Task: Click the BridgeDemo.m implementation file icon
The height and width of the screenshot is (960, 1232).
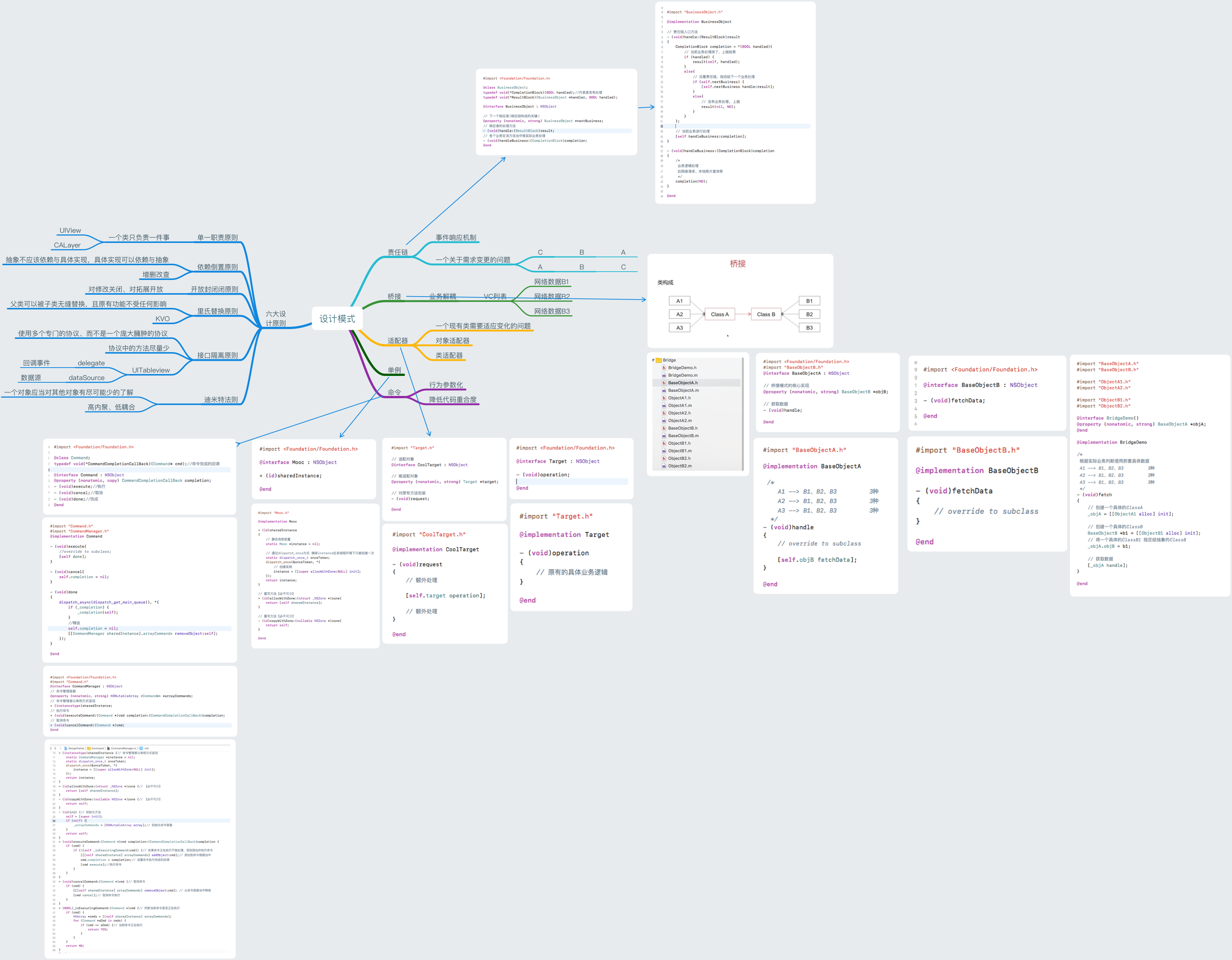Action: coord(664,375)
